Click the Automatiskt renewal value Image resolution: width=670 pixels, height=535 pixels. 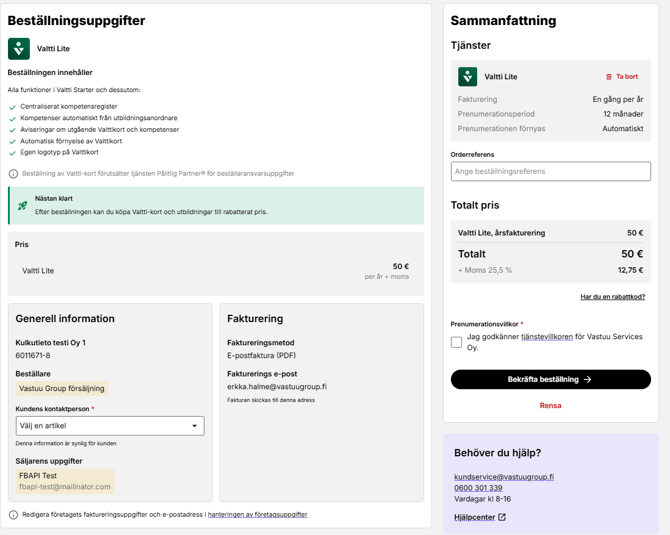[x=623, y=129]
